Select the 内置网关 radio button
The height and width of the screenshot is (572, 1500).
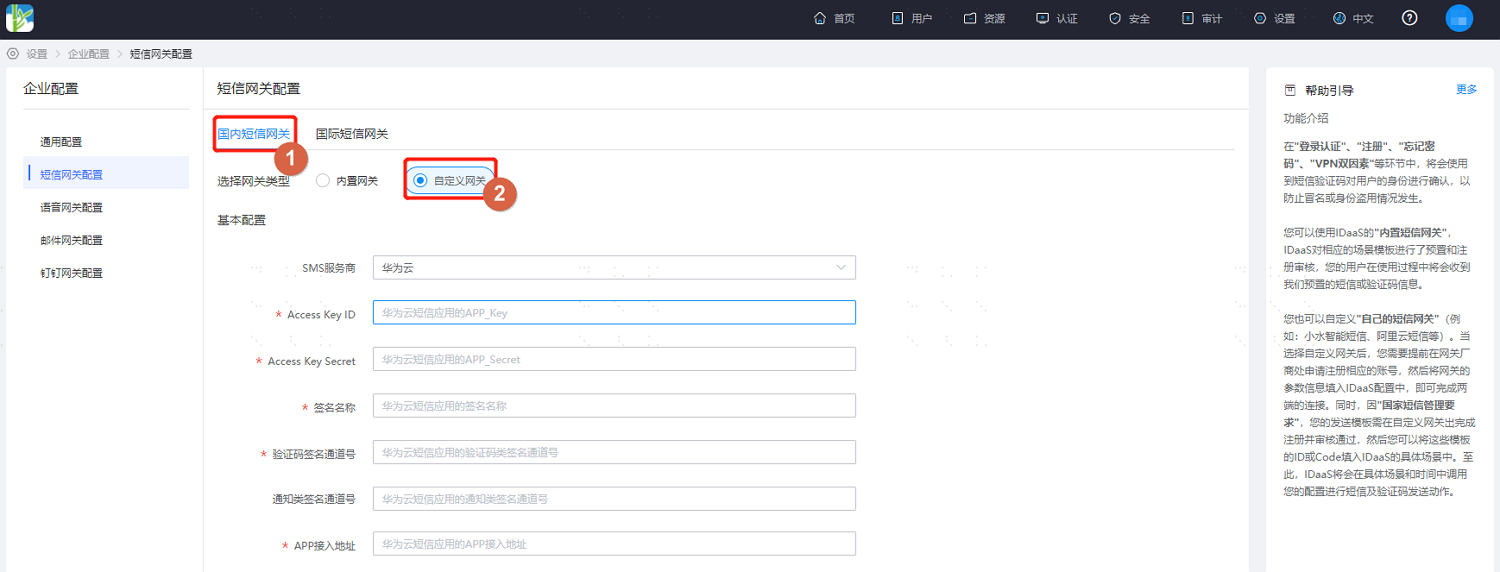point(322,181)
